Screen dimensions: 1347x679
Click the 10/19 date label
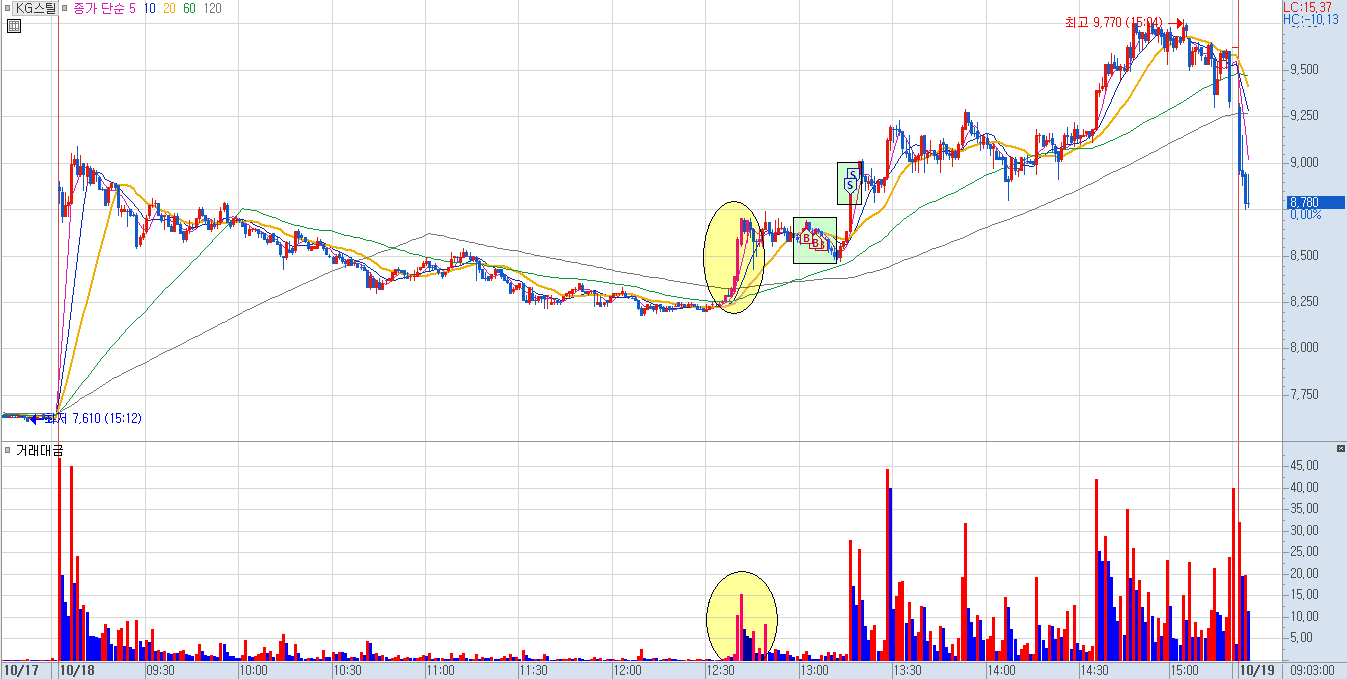click(1258, 670)
